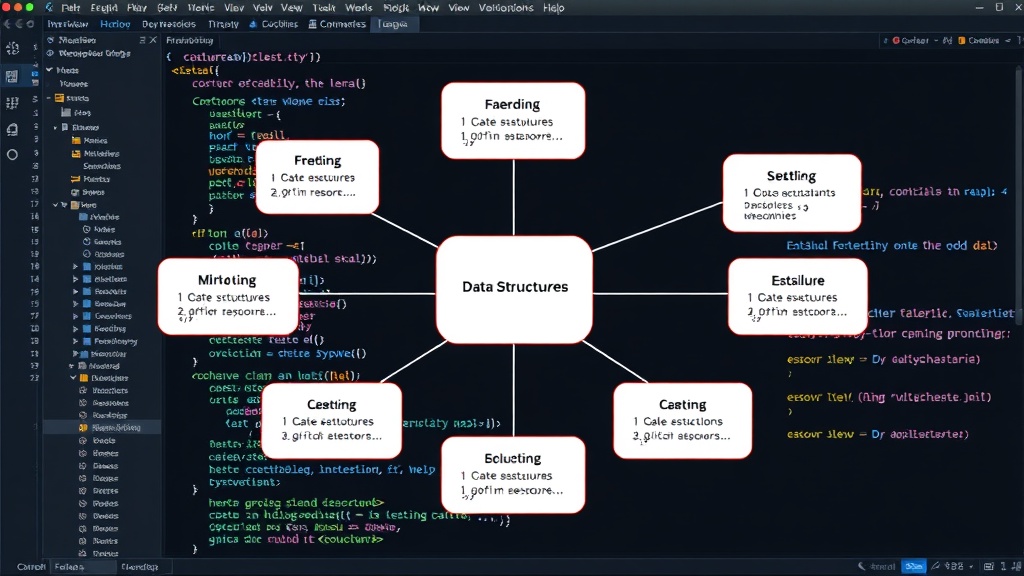Select the Faerding diagram node
1024x576 pixels.
[x=513, y=121]
